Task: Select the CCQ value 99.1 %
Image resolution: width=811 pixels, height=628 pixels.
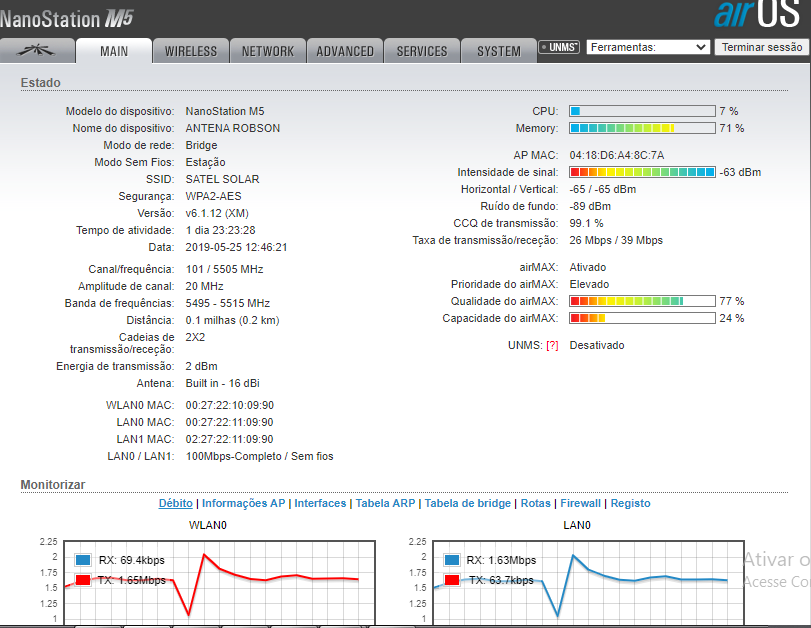Action: pyautogui.click(x=587, y=223)
